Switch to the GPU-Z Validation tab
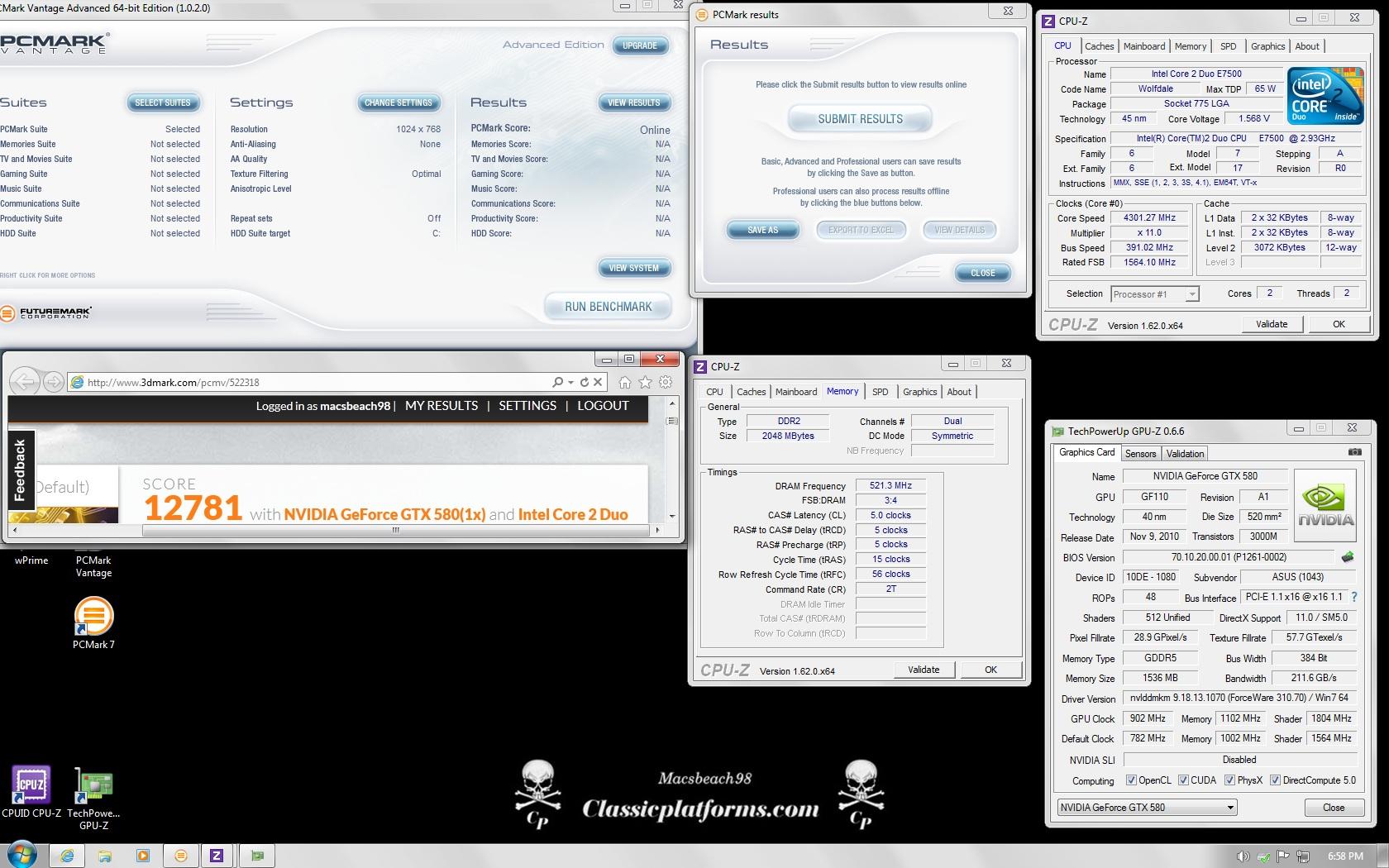The image size is (1389, 868). (x=1185, y=454)
